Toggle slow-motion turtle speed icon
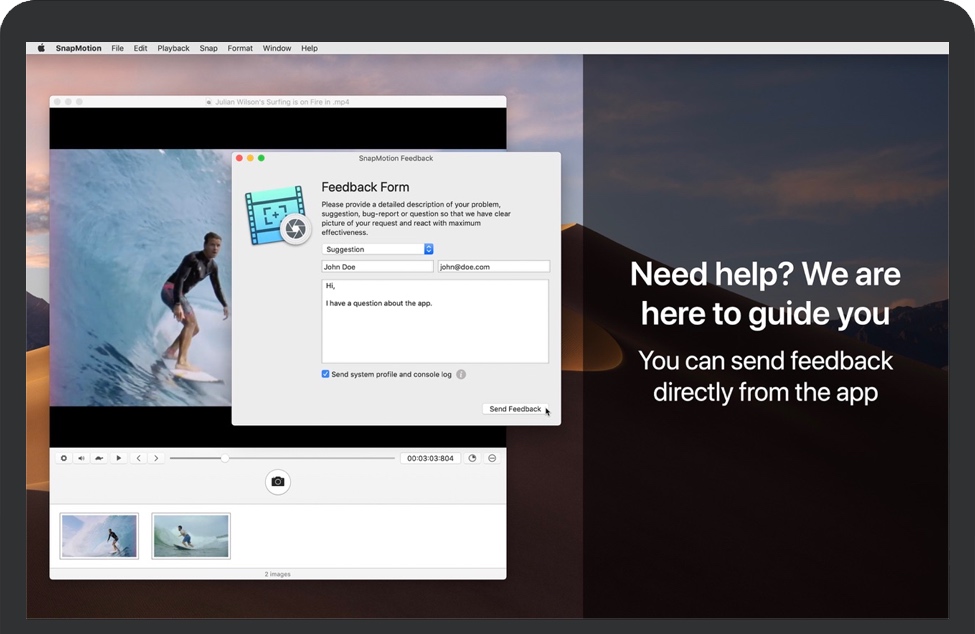Viewport: 975px width, 634px height. (x=100, y=458)
